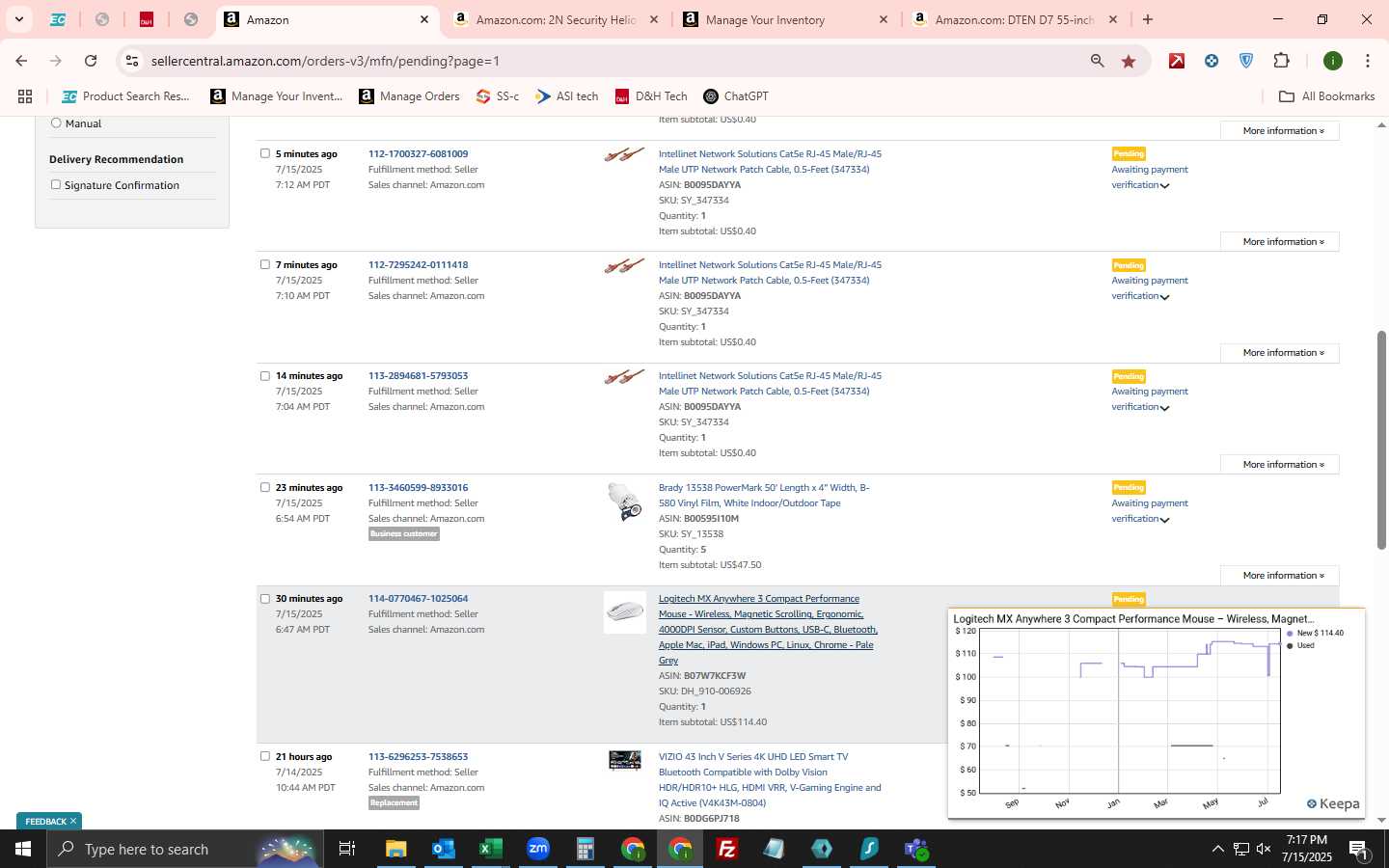Open Windows Start menu
The image size is (1389, 868).
coord(23,849)
